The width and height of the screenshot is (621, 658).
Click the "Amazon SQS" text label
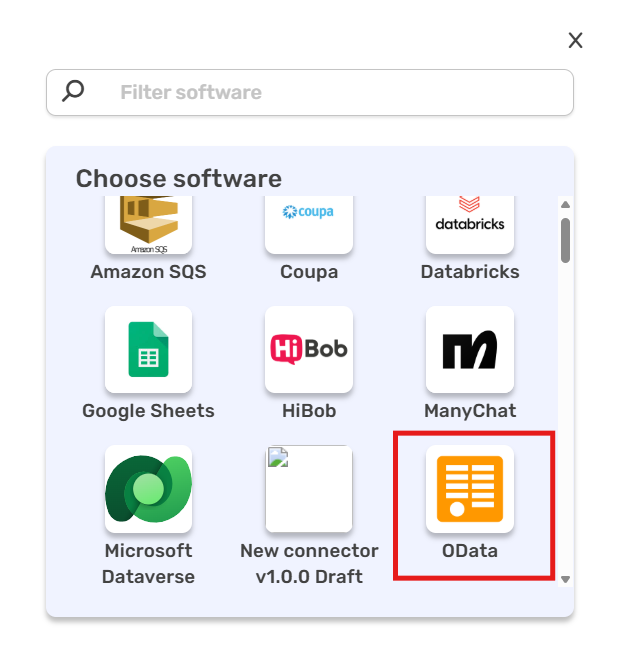148,272
